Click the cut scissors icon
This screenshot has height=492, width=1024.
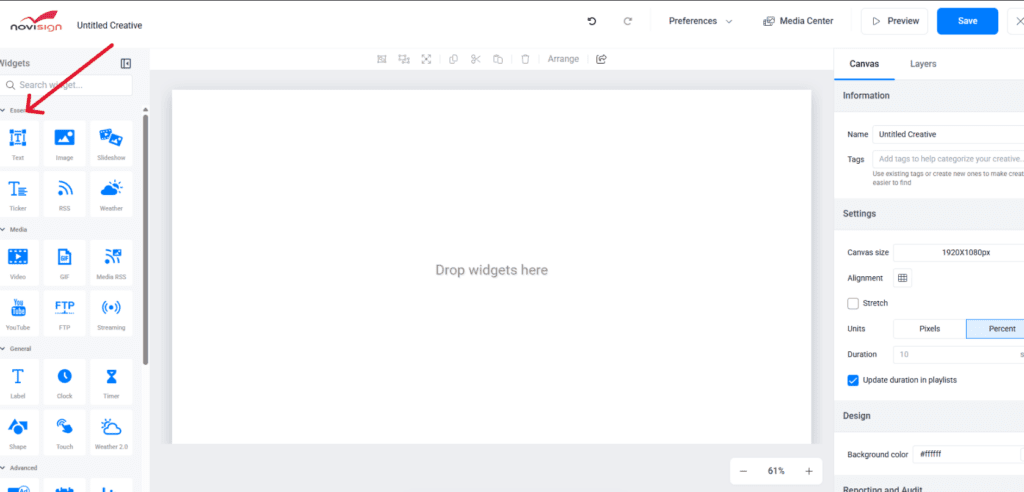point(475,59)
